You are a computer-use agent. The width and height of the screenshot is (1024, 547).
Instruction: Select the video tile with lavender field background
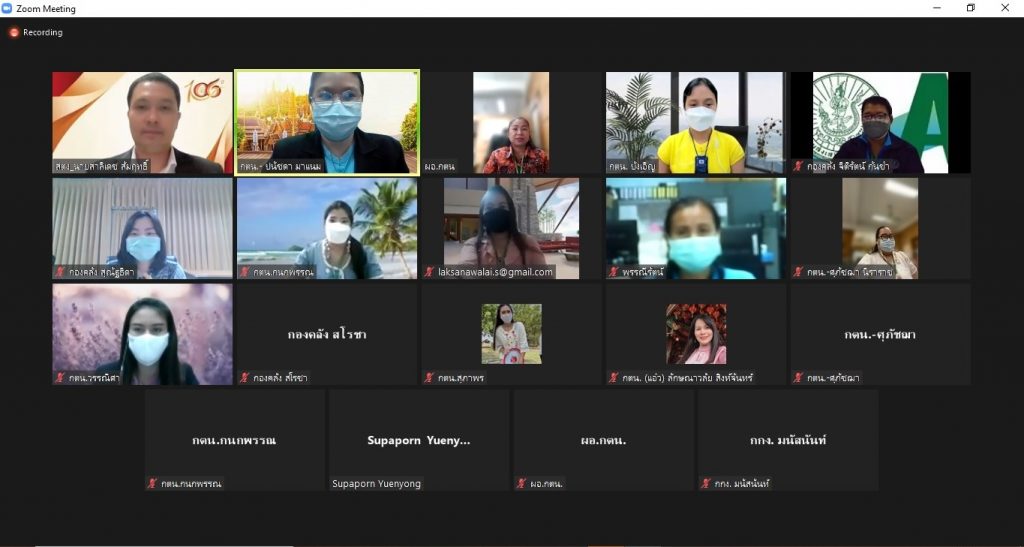pos(142,333)
